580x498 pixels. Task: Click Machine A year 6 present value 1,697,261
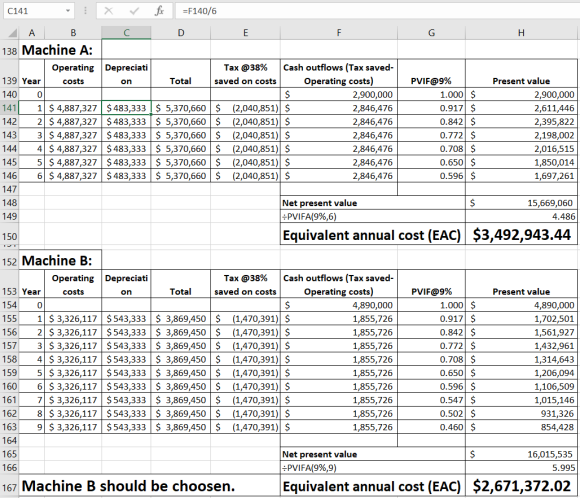(x=521, y=176)
